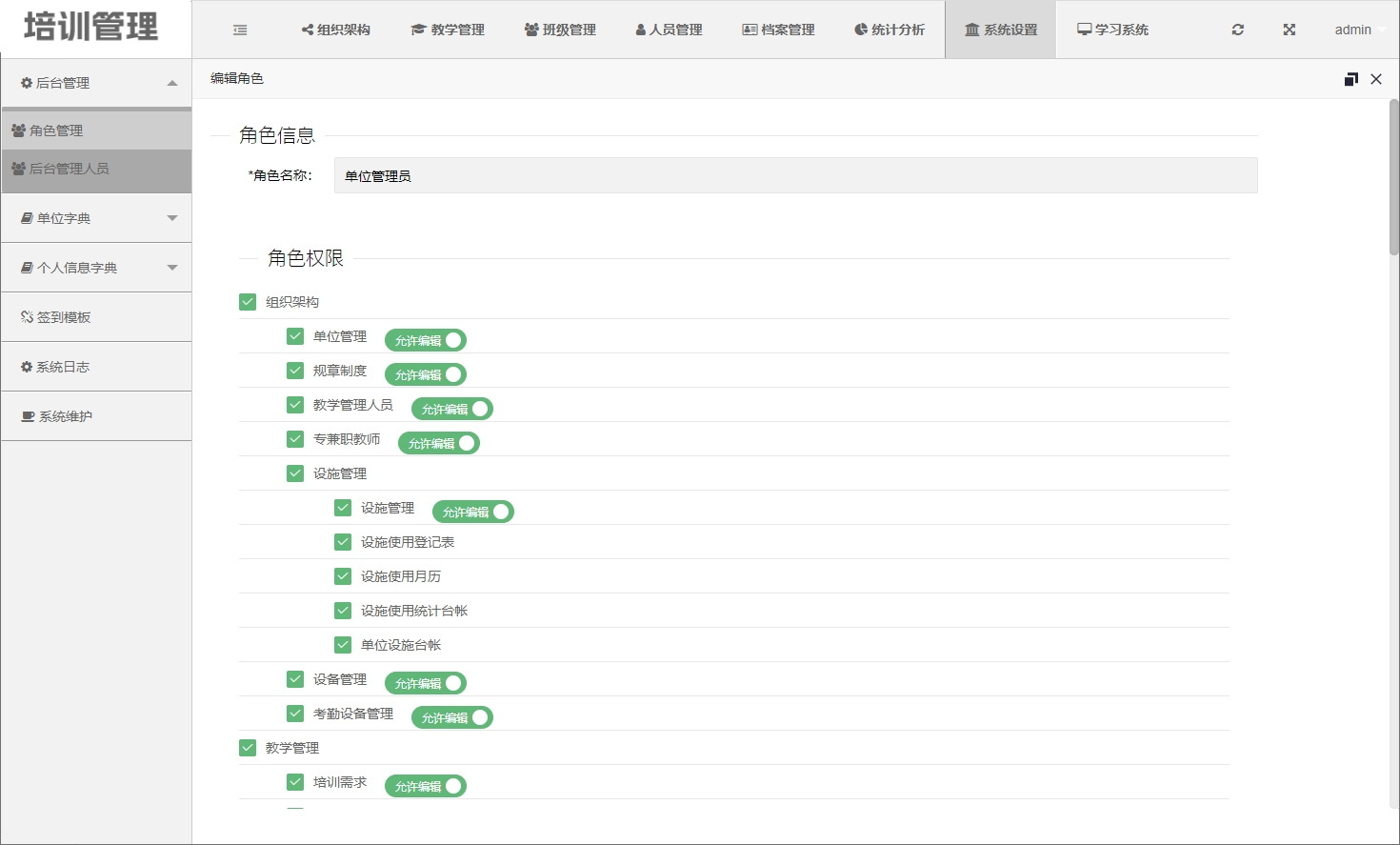Click the sidebar collapse menu icon
1400x845 pixels.
click(240, 30)
